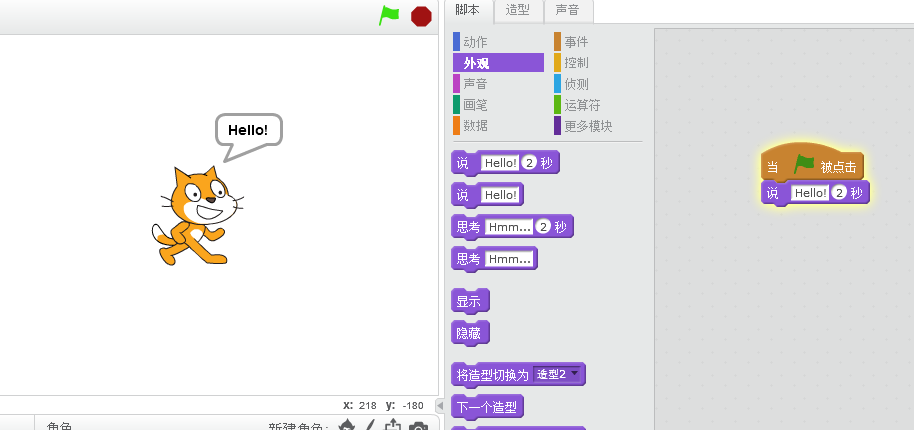The image size is (914, 430).
Task: Click the palette 说 Hello! block without seconds
Action: pos(487,195)
